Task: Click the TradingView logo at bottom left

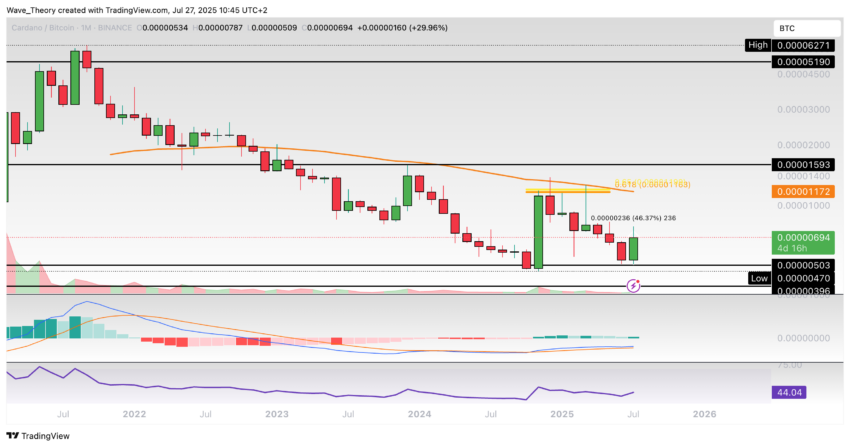Action: (38, 436)
